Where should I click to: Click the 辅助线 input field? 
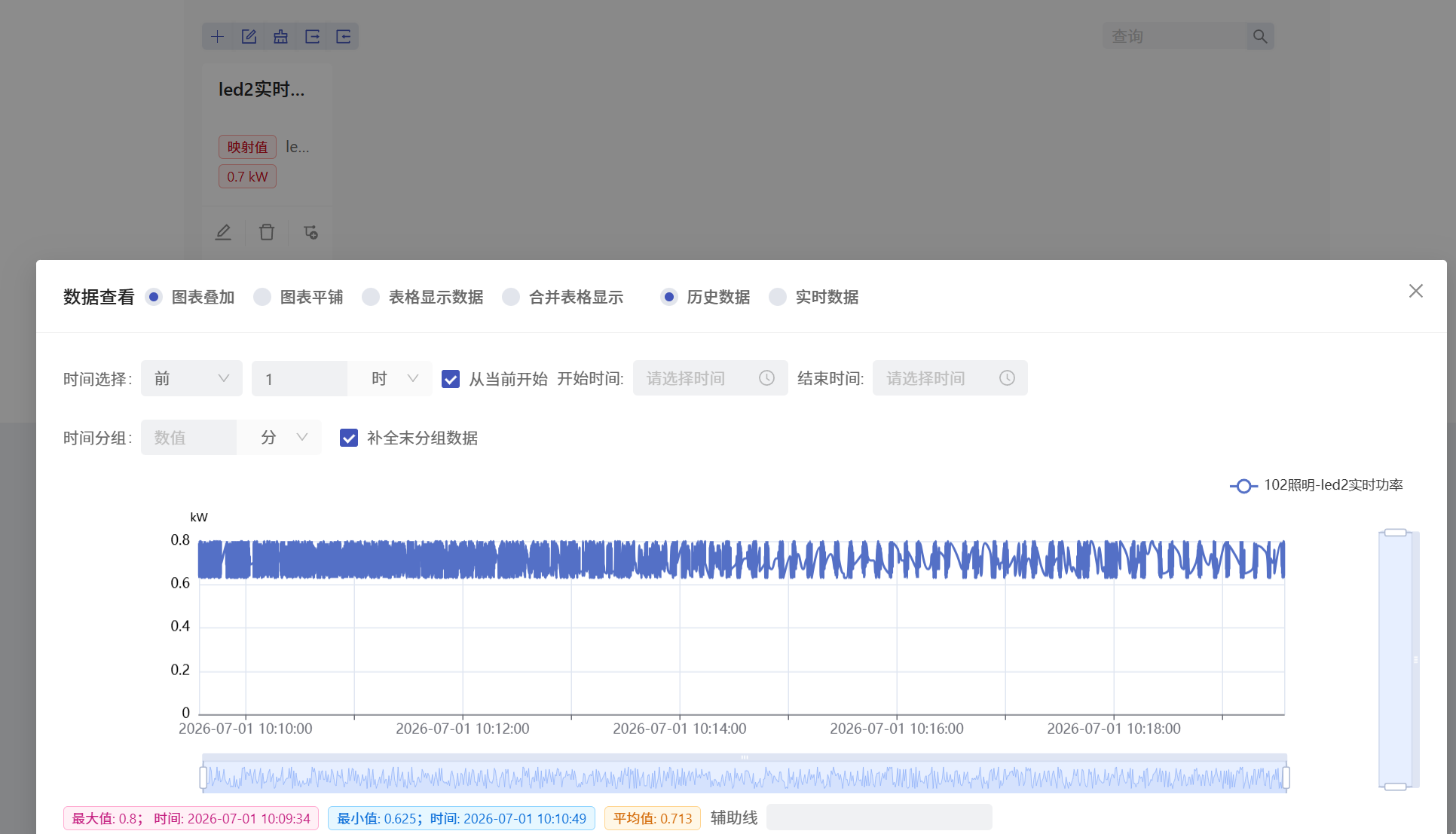pyautogui.click(x=879, y=817)
